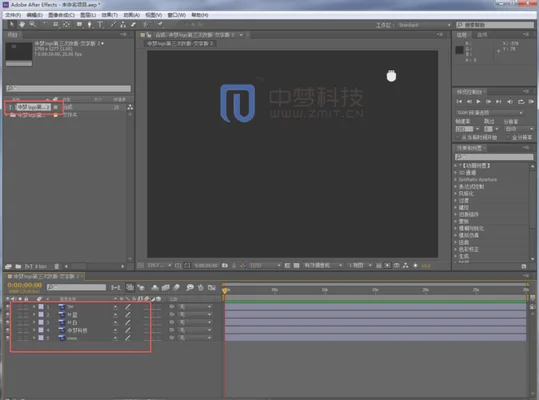
Task: Open the RAM preview options dropdown
Action: 490,113
